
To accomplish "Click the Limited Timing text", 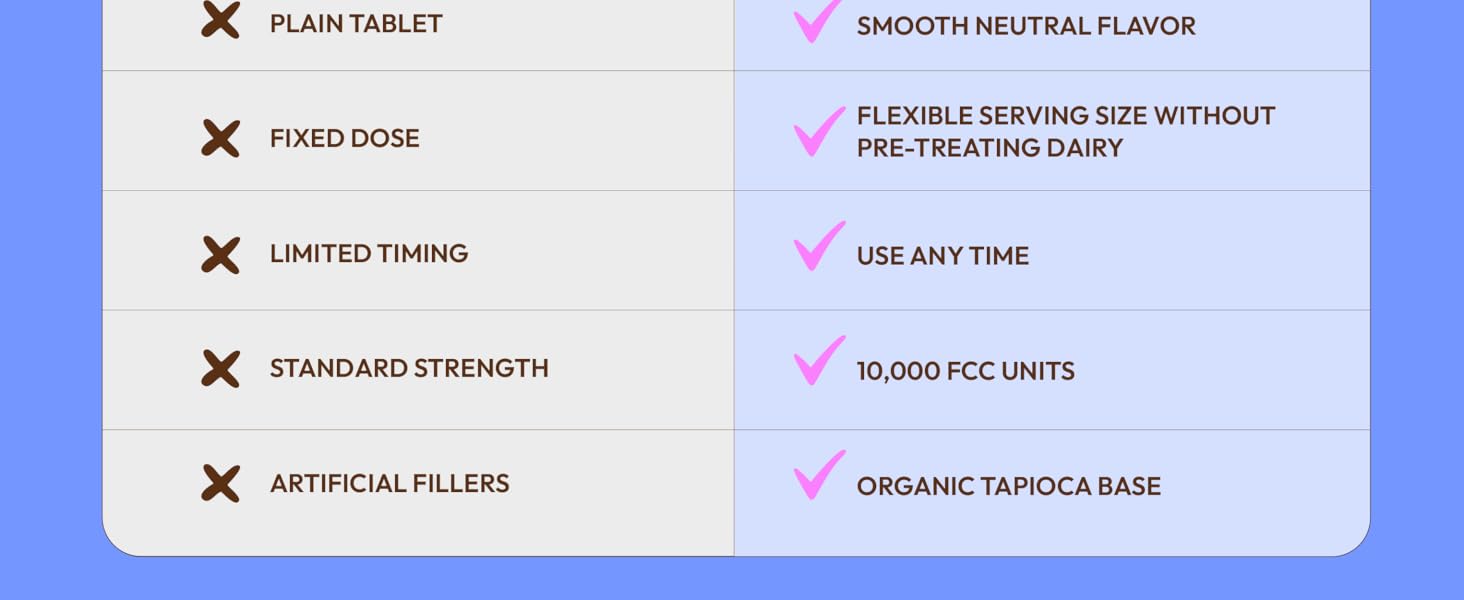I will [369, 254].
